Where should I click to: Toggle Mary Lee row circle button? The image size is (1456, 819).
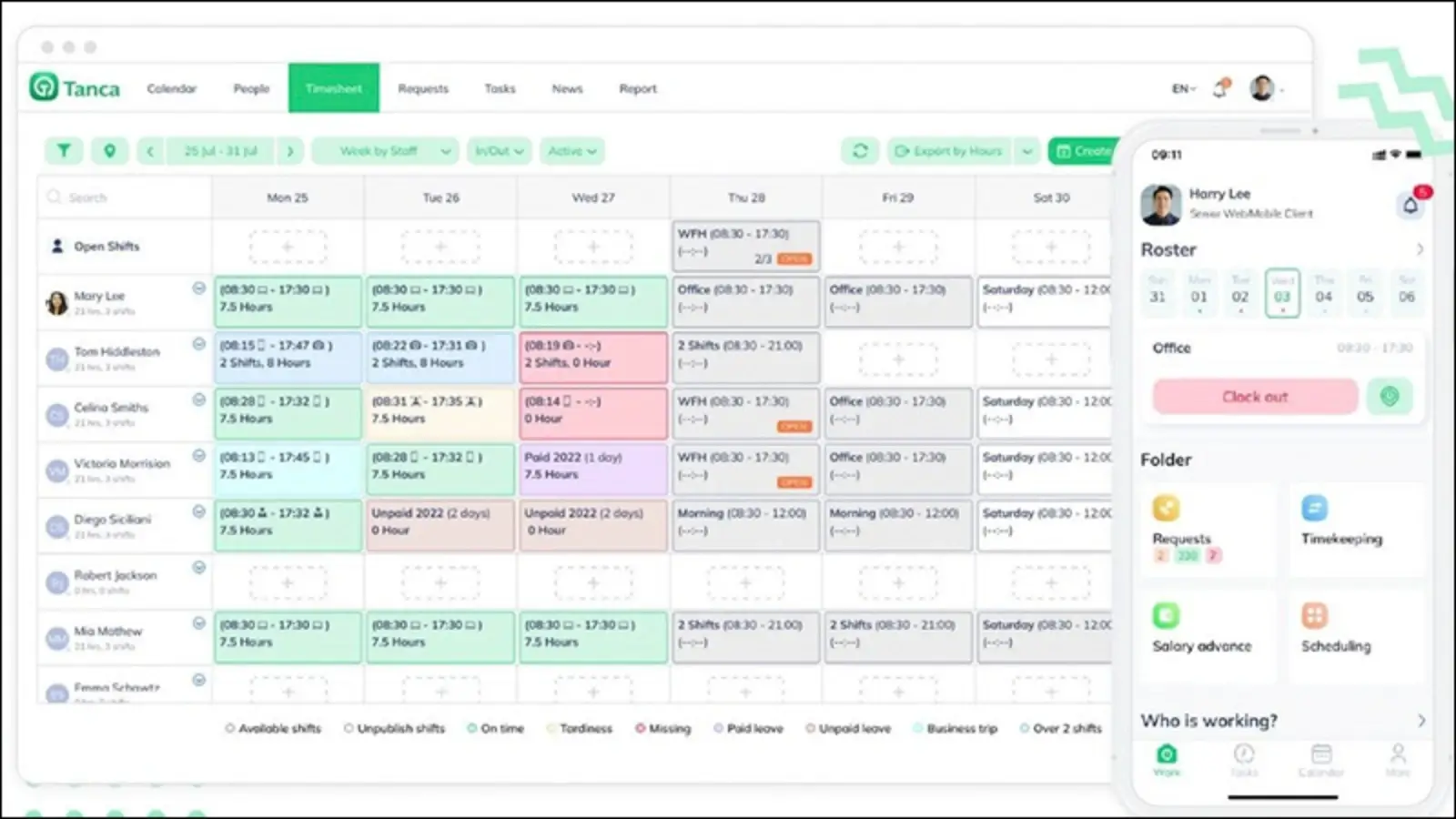[x=198, y=288]
